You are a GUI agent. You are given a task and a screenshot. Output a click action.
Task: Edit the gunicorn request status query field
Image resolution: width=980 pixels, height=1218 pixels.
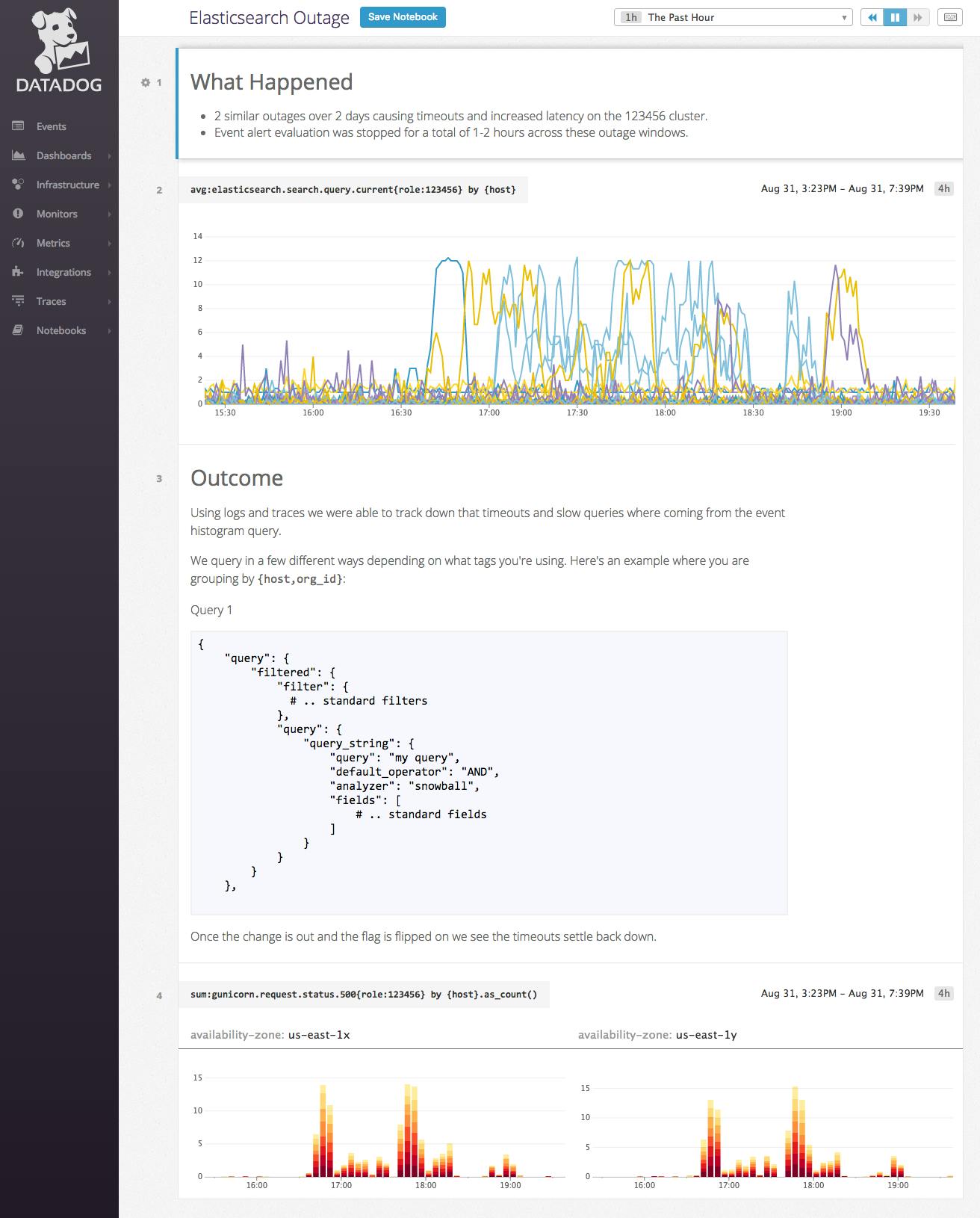pos(364,995)
